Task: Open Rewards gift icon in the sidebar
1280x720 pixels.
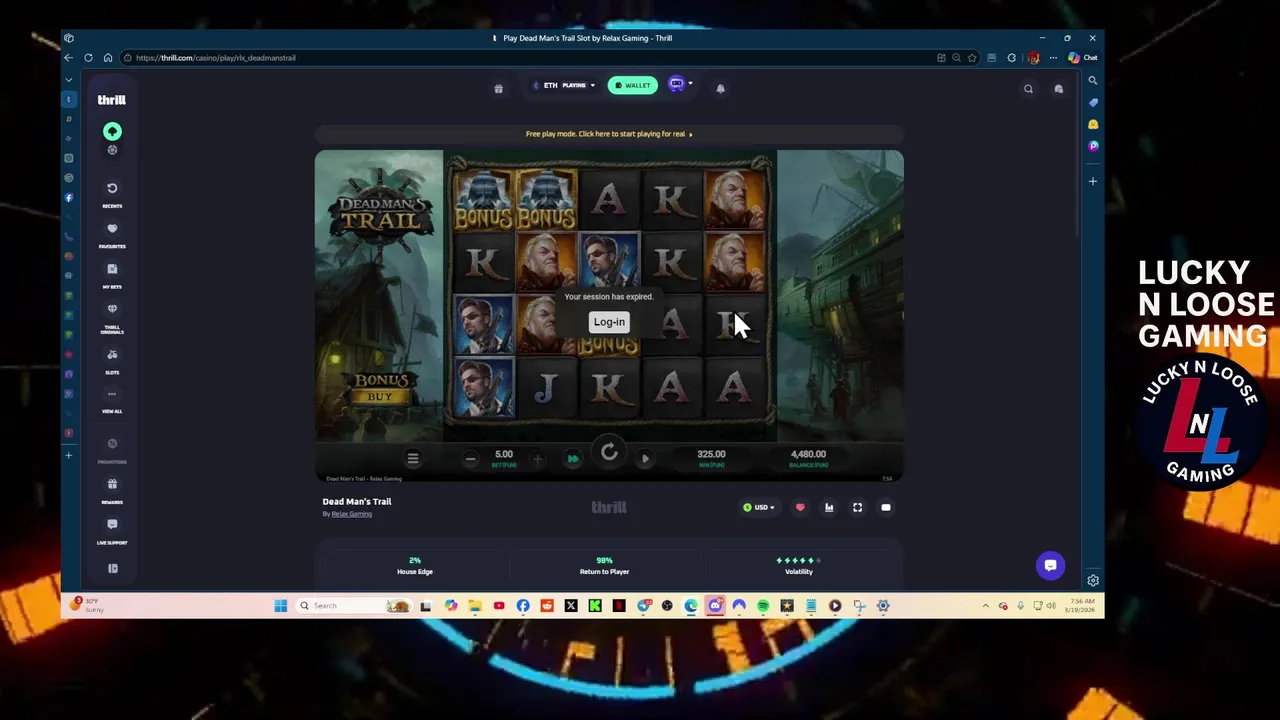Action: [x=112, y=484]
